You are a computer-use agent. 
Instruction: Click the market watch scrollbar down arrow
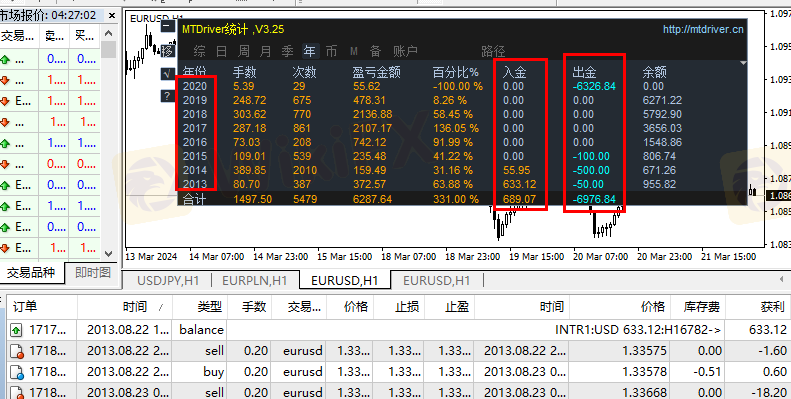108,254
